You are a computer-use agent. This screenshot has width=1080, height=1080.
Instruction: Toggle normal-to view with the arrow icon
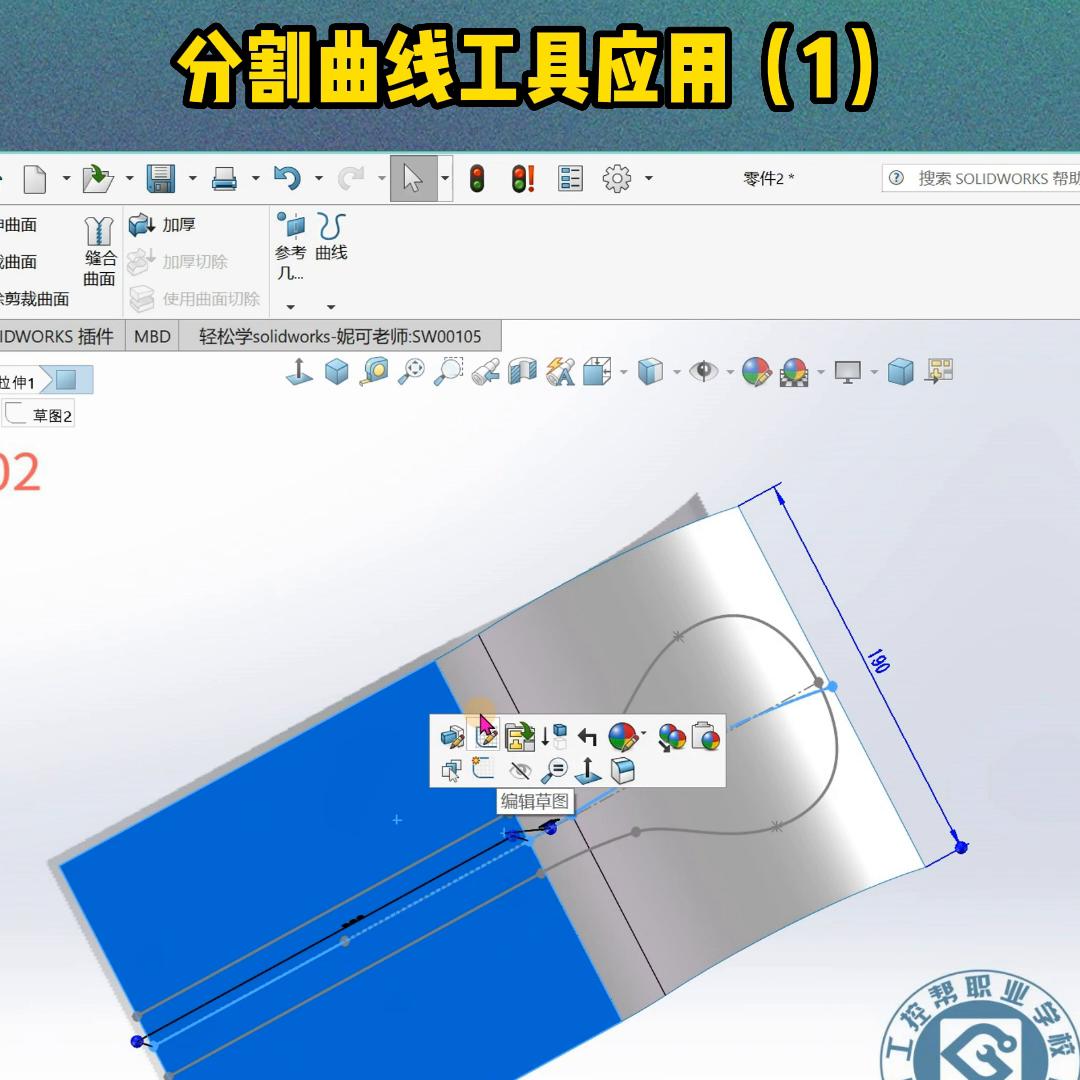588,768
